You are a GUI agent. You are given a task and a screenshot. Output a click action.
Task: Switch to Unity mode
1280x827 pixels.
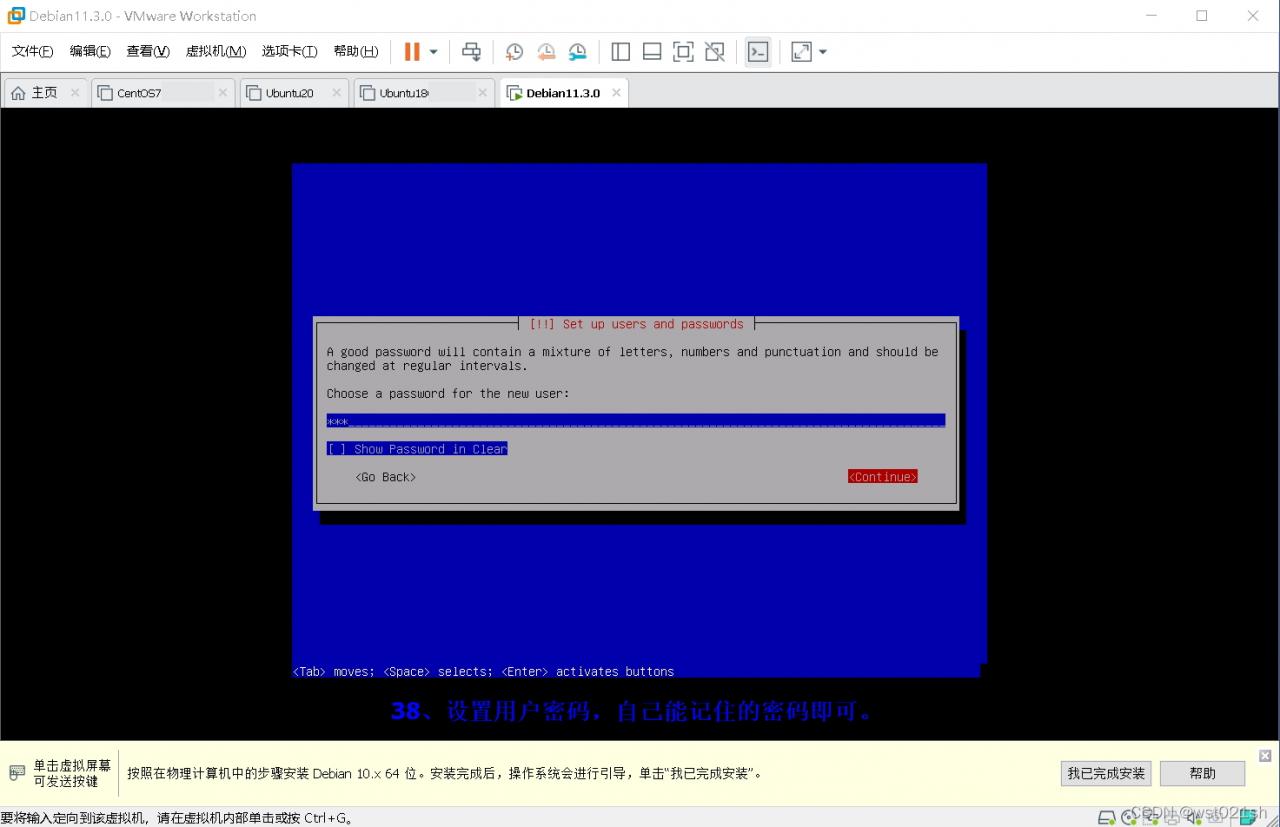click(x=715, y=52)
